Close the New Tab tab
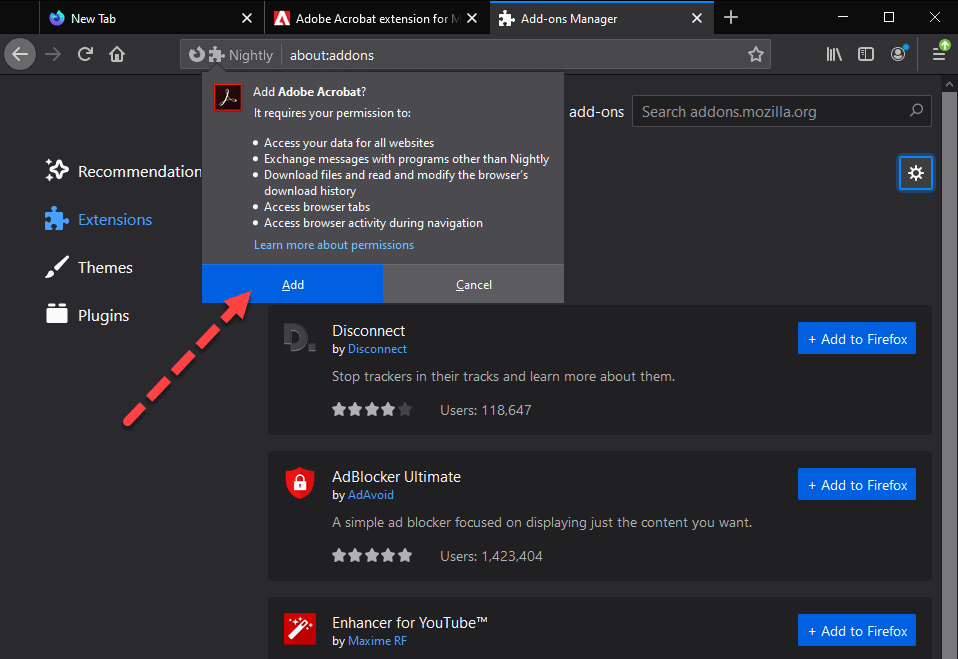The image size is (958, 659). [x=247, y=18]
